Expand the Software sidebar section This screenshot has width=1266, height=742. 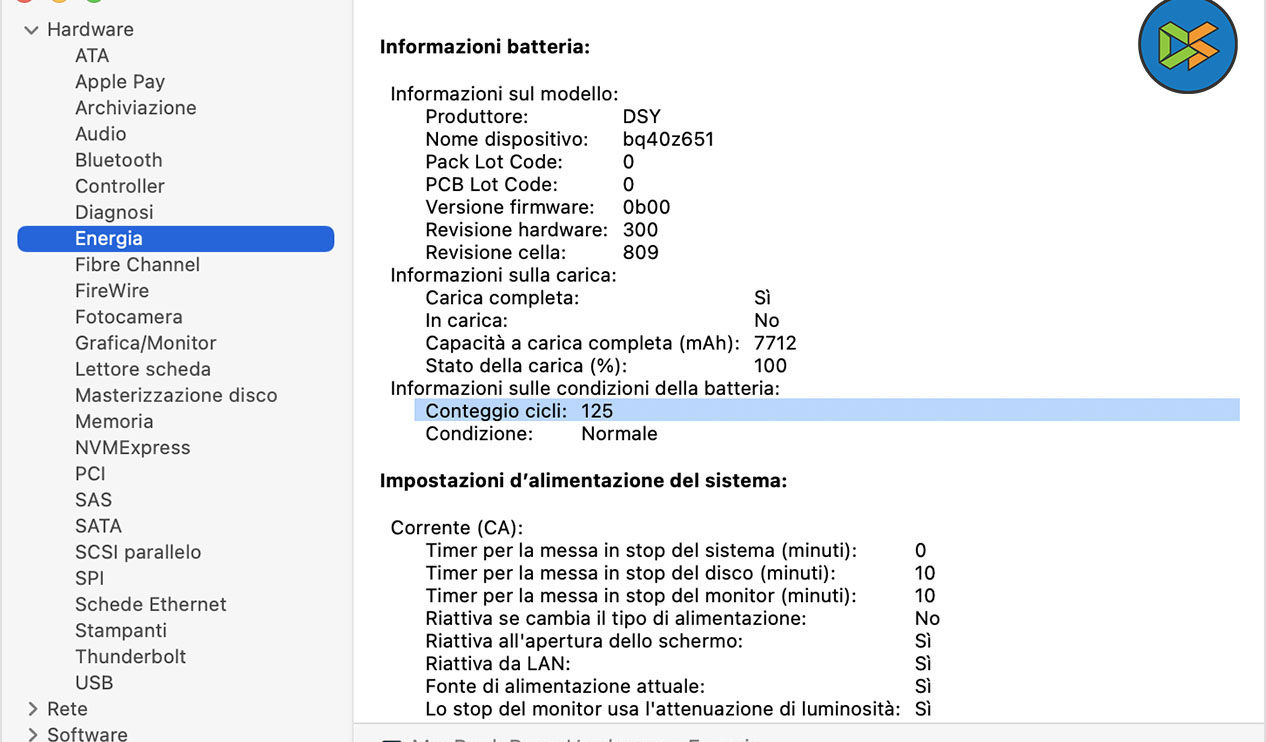[x=32, y=735]
